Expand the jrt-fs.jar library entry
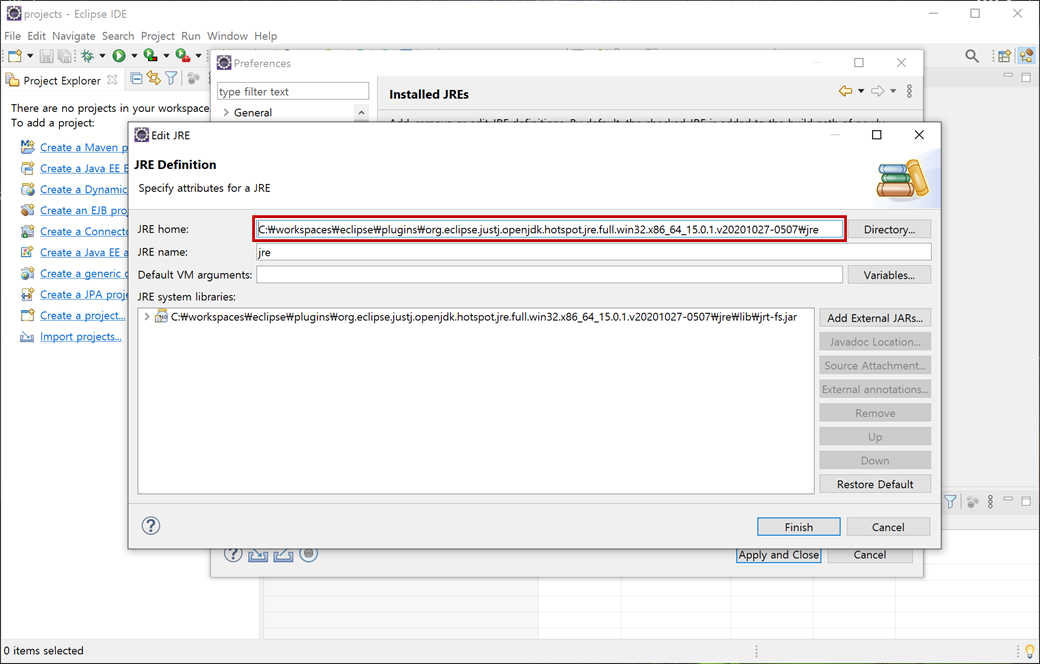Viewport: 1040px width, 664px height. [147, 317]
